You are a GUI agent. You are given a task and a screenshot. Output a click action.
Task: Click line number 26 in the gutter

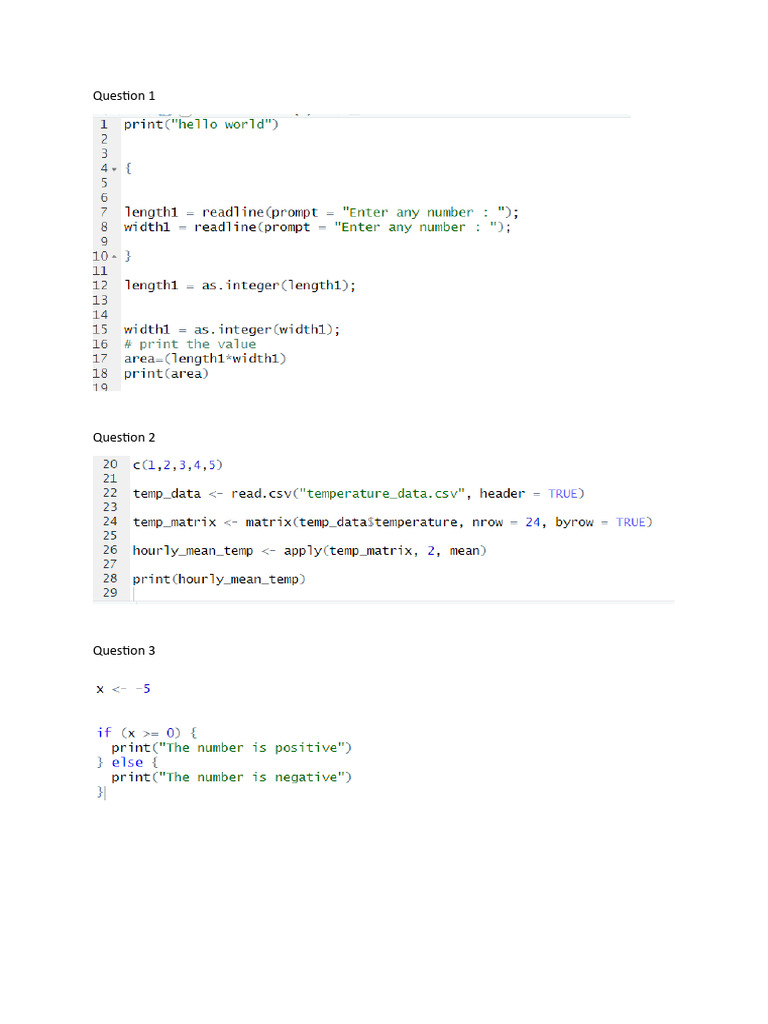point(110,550)
